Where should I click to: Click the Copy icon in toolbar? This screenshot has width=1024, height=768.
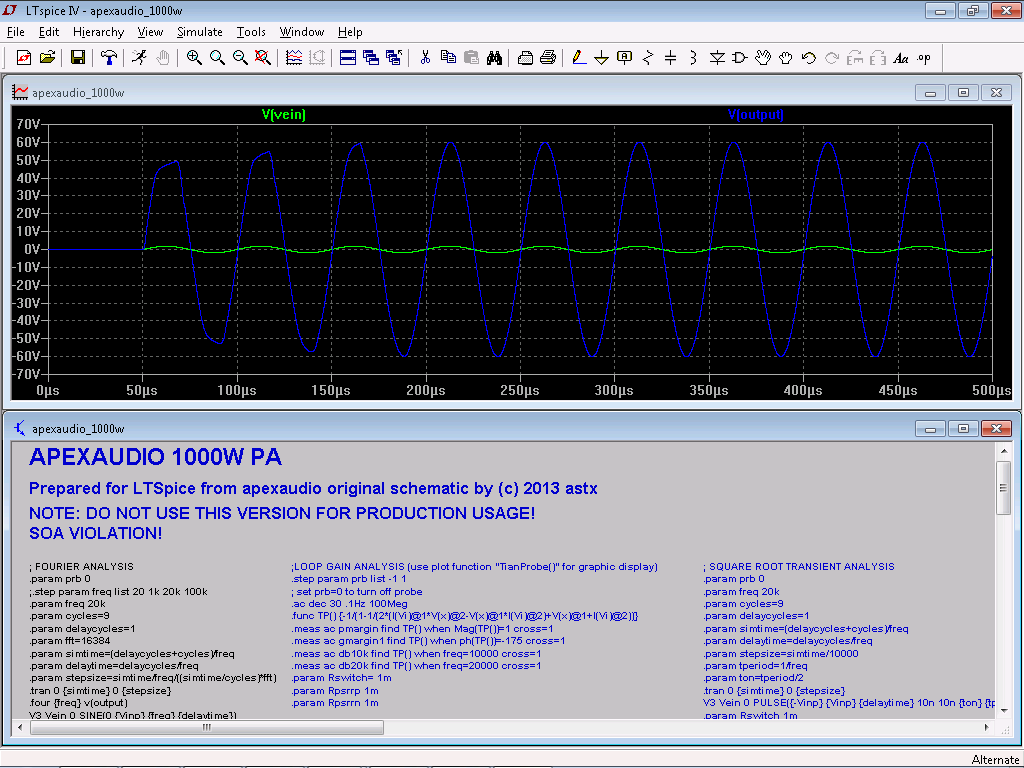coord(448,58)
